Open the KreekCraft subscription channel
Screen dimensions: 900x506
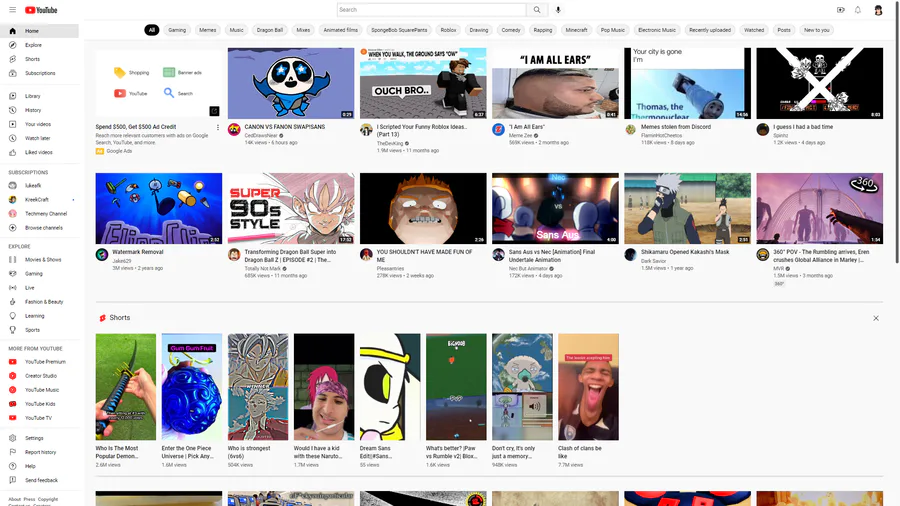37,200
